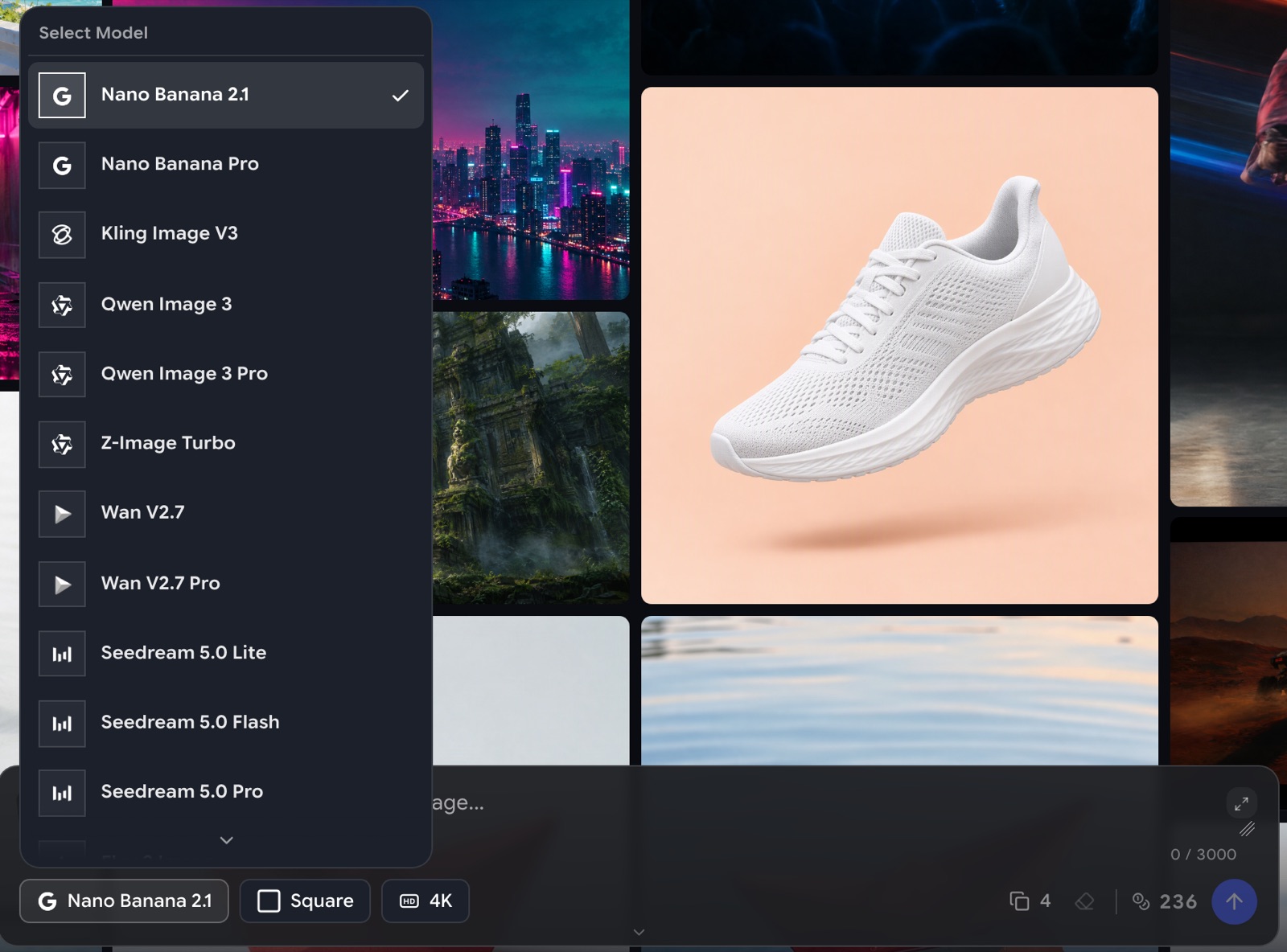Choose the Nano Banana Pro model
Screen dimensions: 1287x952
click(226, 165)
